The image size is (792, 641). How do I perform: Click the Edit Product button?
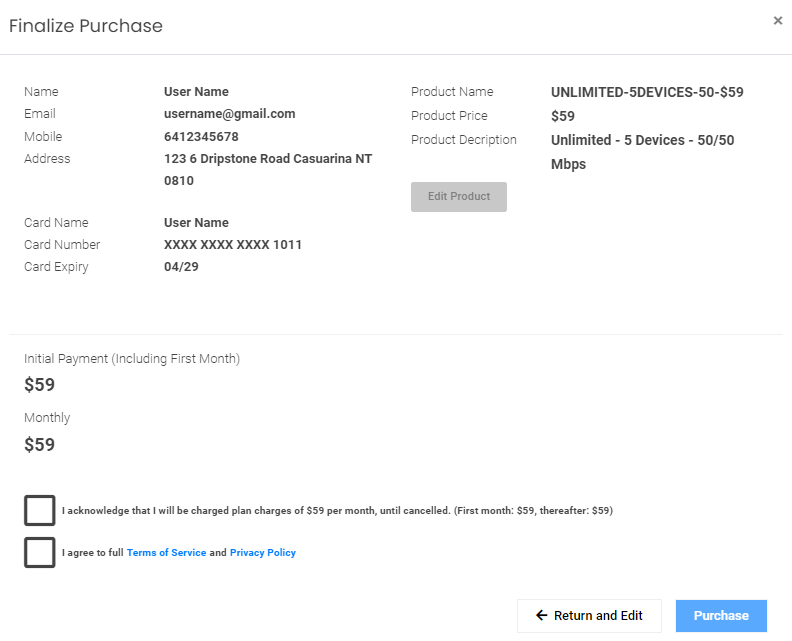(459, 196)
